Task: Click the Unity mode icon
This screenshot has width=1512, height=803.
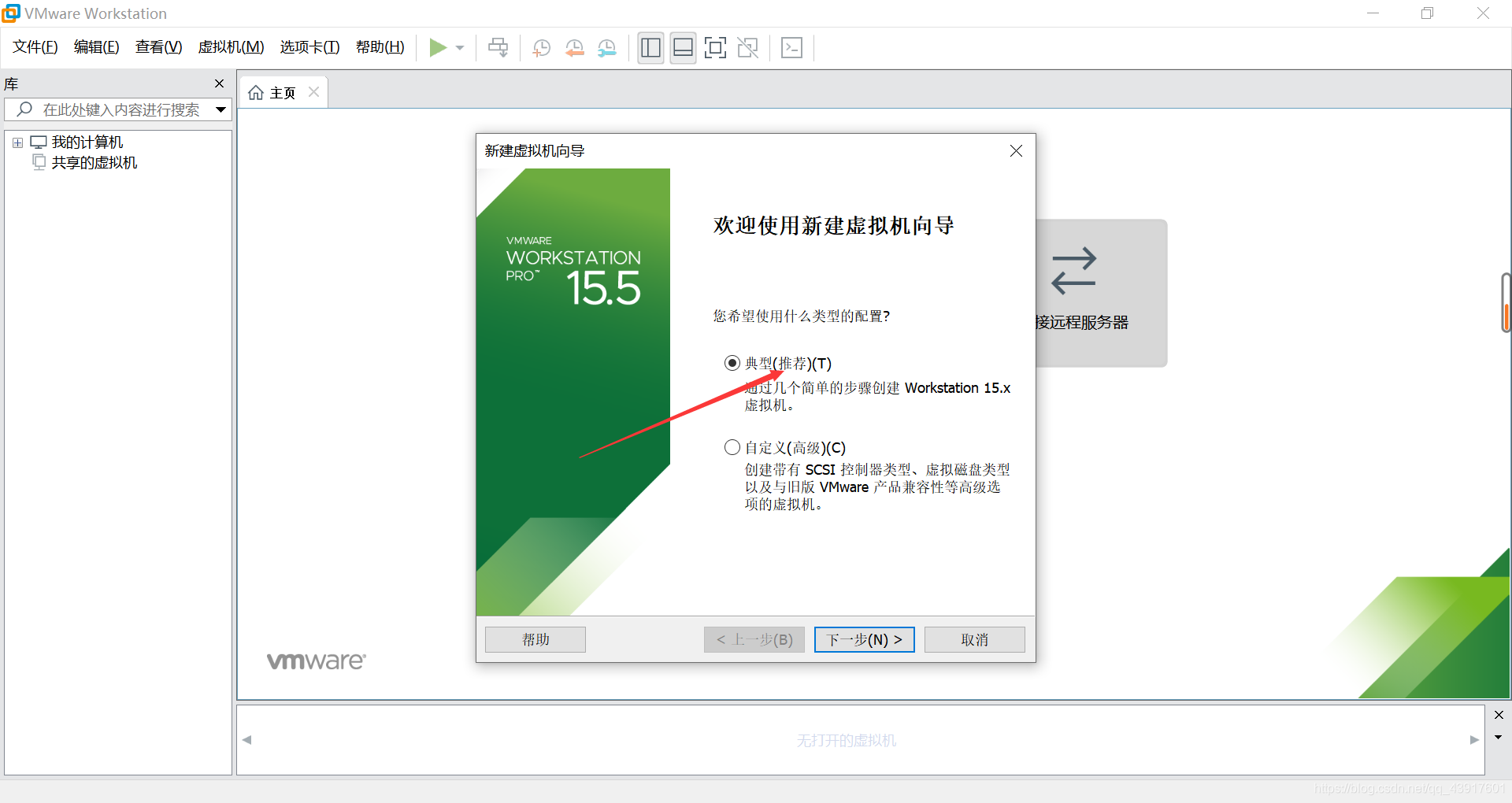Action: [748, 48]
